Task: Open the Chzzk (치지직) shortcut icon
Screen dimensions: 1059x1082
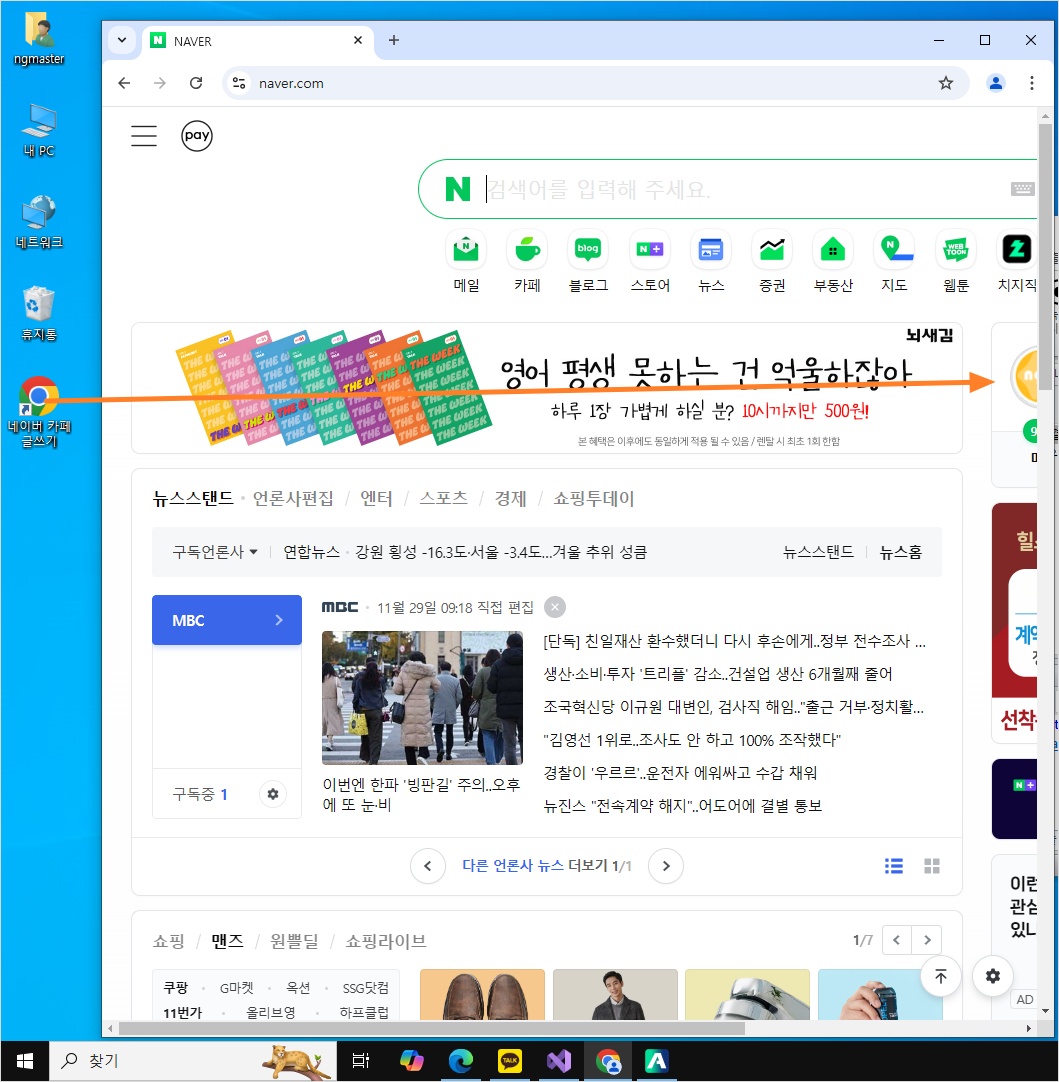Action: 1016,250
